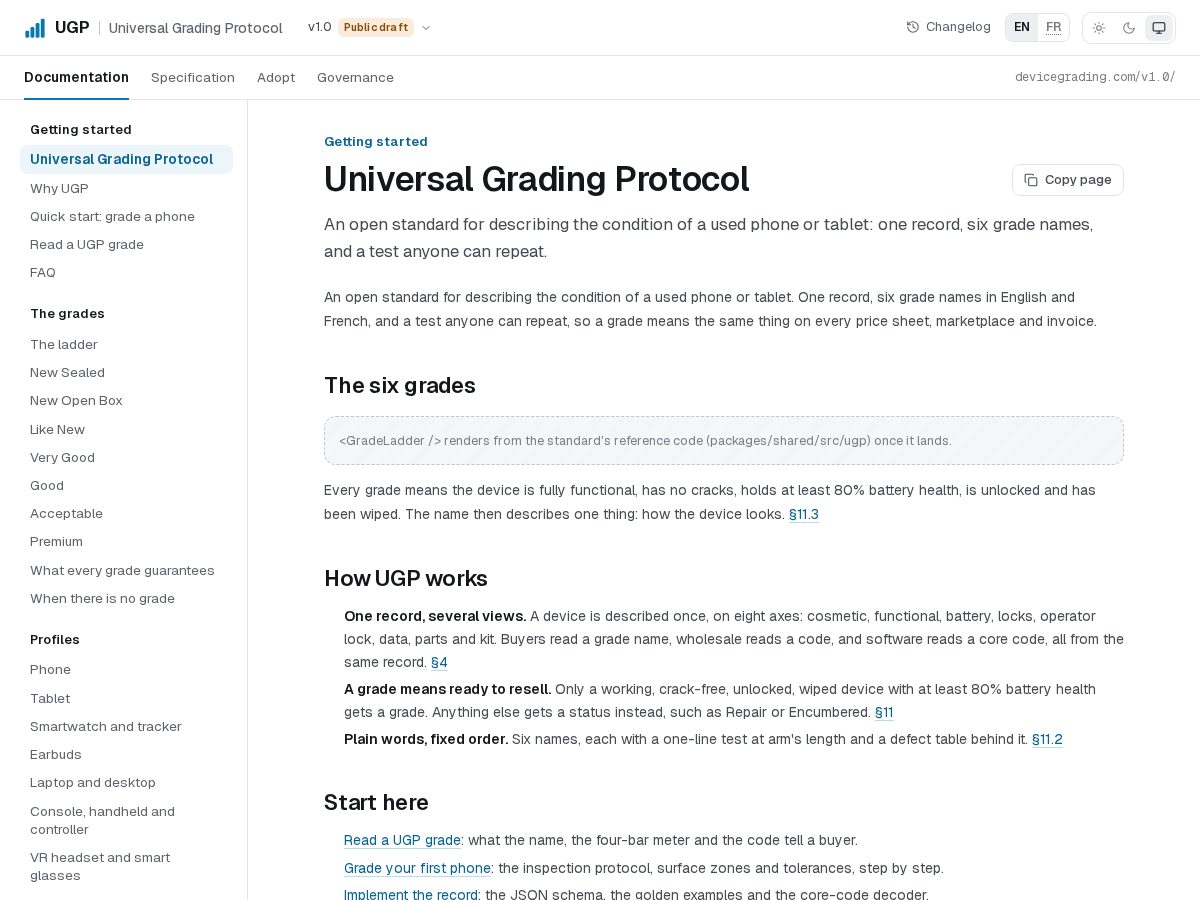Click The six grades heading
The height and width of the screenshot is (900, 1200).
pyautogui.click(x=400, y=386)
